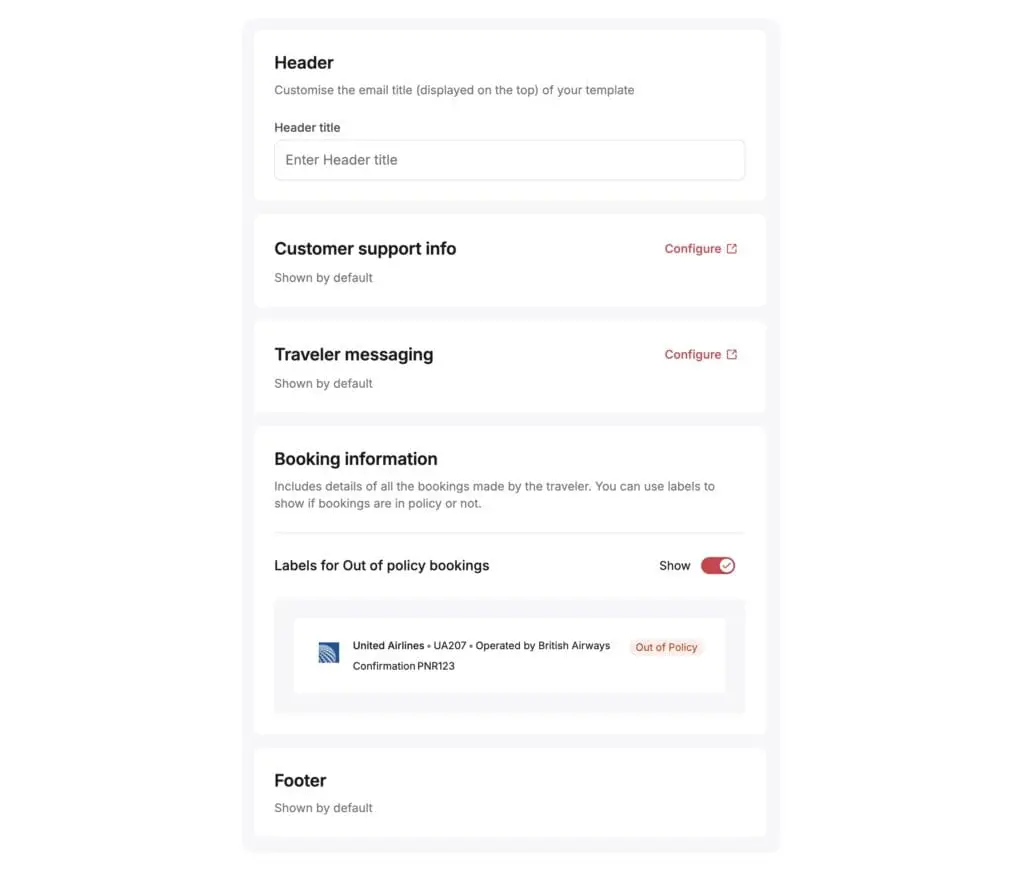
Task: Select the Footer section title
Action: coord(300,780)
